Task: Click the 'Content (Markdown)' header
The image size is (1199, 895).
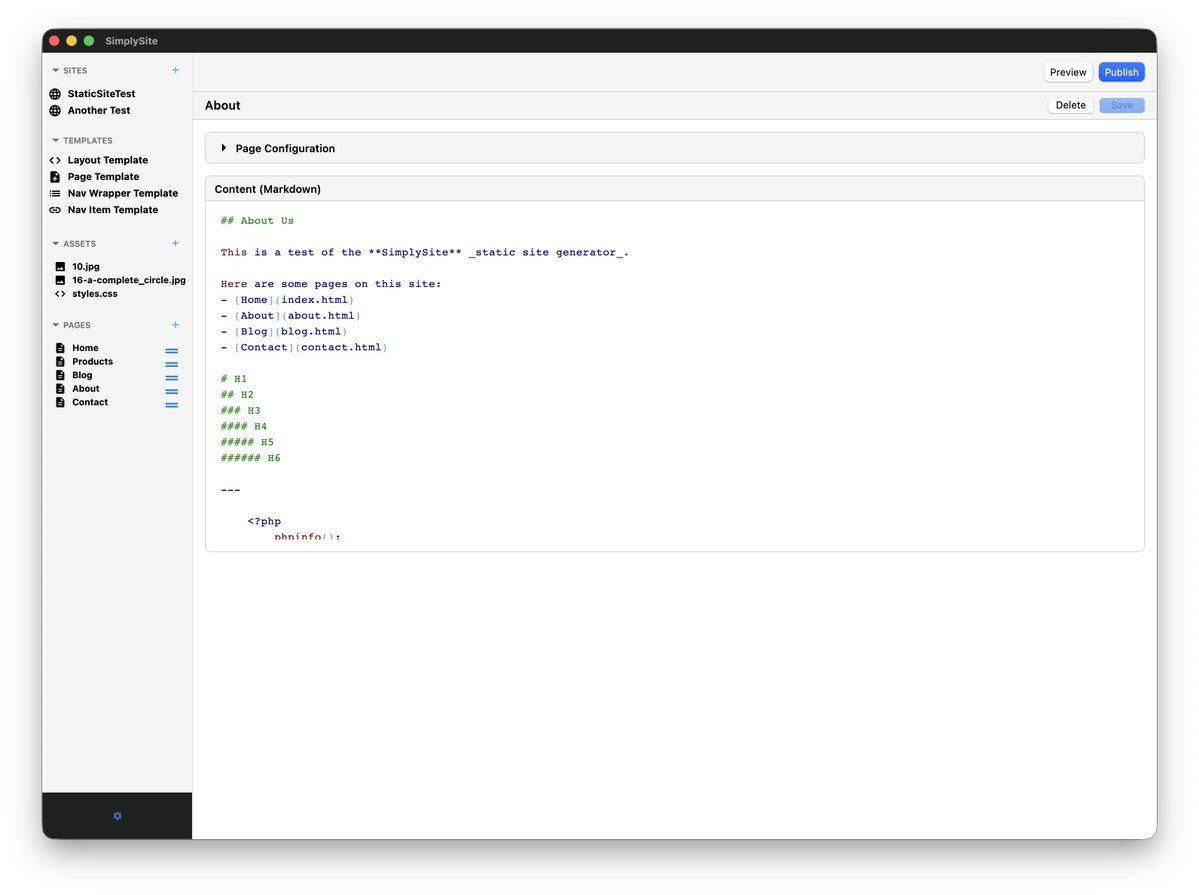Action: [x=268, y=189]
